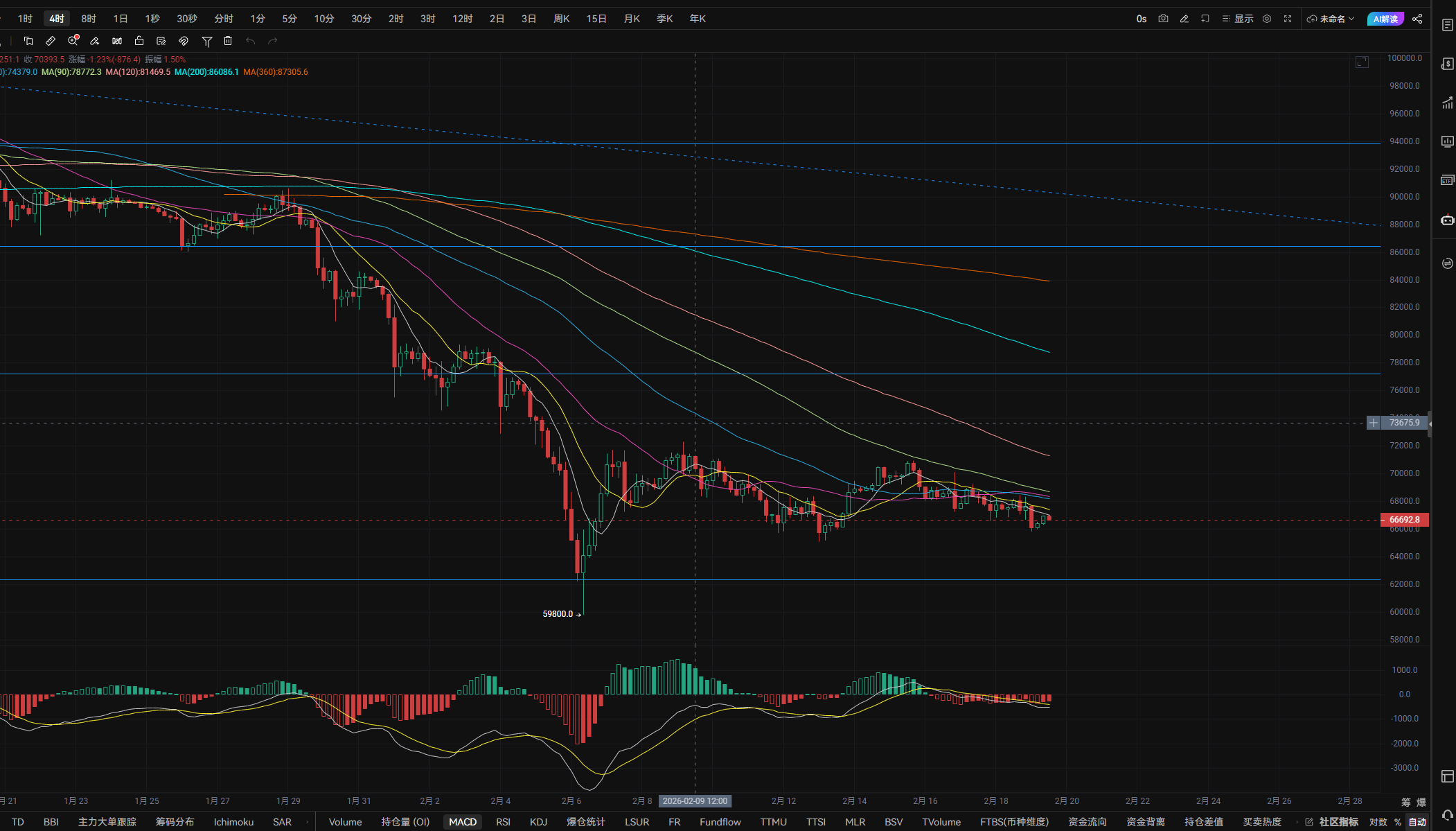This screenshot has width=1456, height=831.
Task: Click the hexagon settings icon
Action: tap(1267, 19)
